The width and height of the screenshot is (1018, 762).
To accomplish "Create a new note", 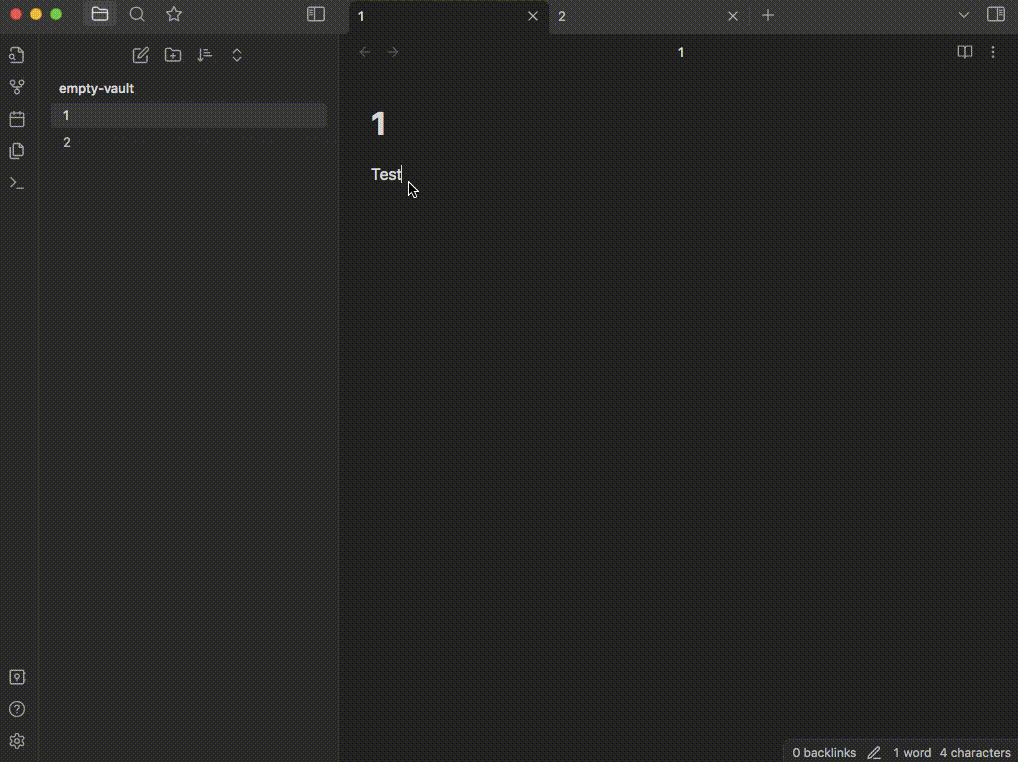I will [x=140, y=55].
